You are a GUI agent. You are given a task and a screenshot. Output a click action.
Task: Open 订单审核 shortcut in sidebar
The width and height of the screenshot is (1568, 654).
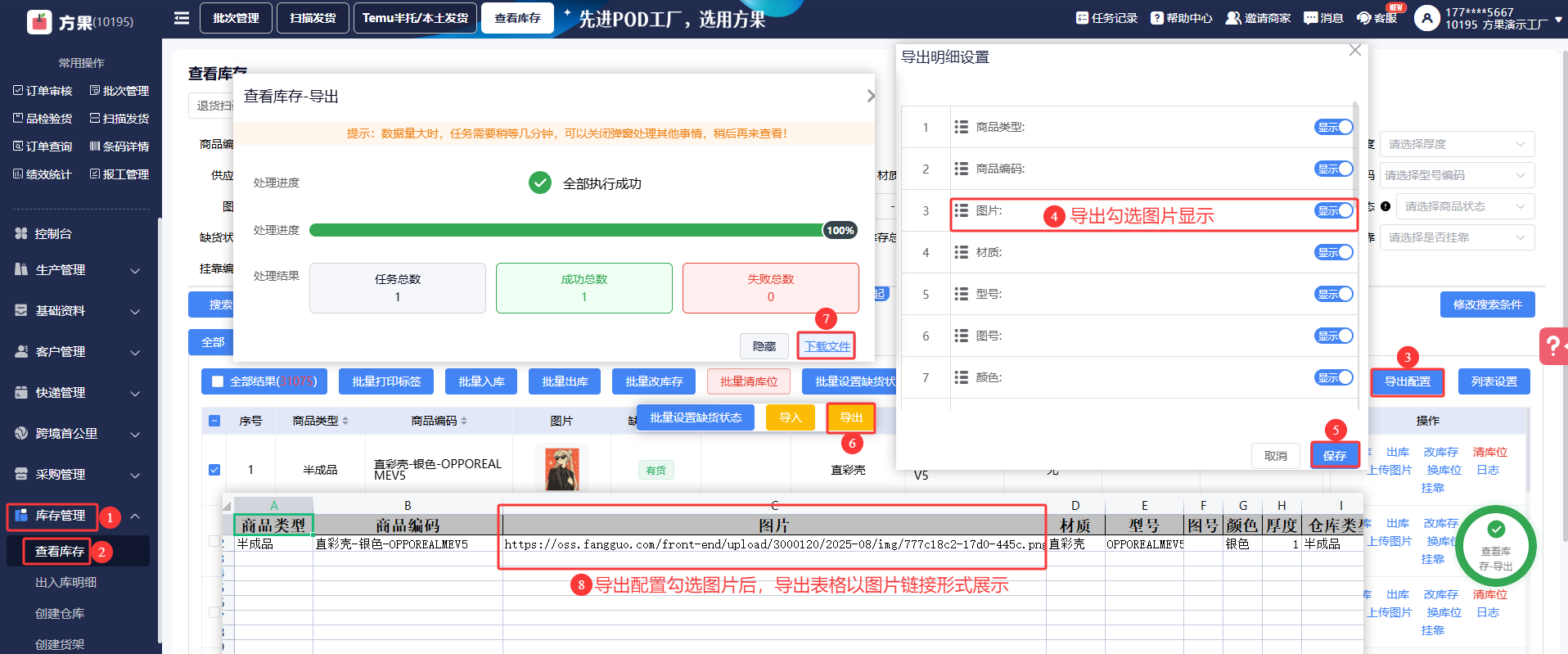[x=43, y=91]
